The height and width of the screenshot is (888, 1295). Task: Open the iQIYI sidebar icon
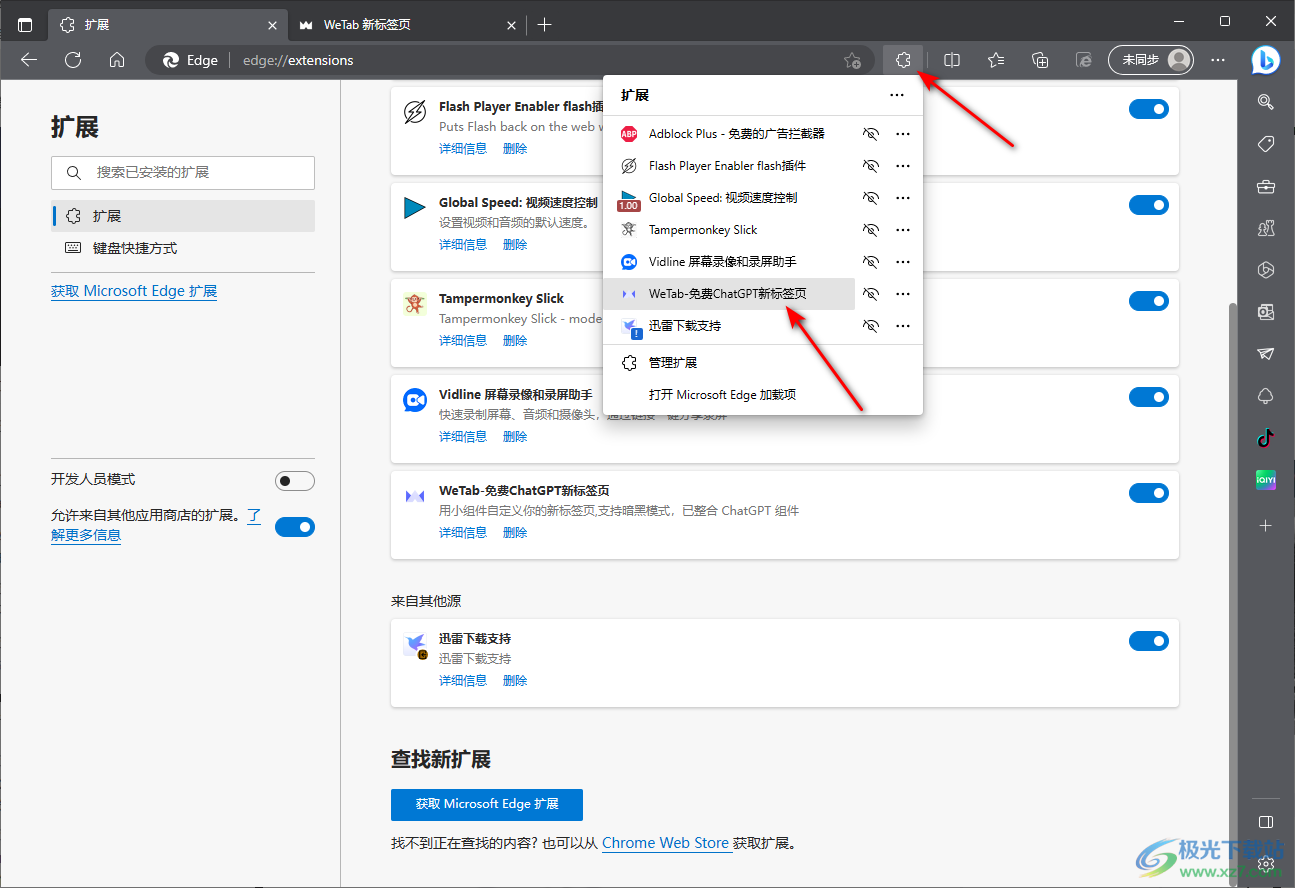(1266, 480)
